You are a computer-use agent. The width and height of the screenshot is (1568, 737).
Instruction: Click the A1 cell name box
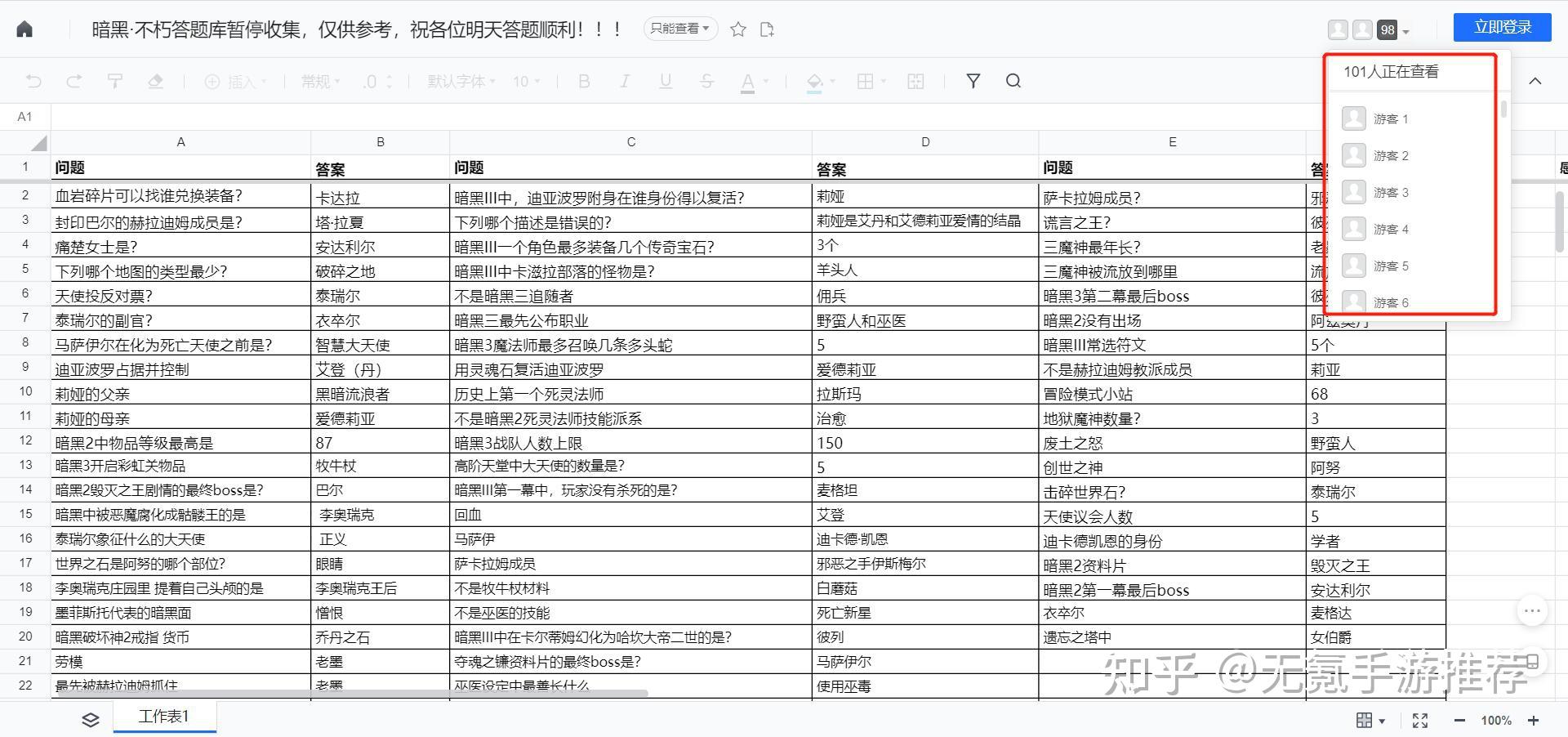point(25,117)
